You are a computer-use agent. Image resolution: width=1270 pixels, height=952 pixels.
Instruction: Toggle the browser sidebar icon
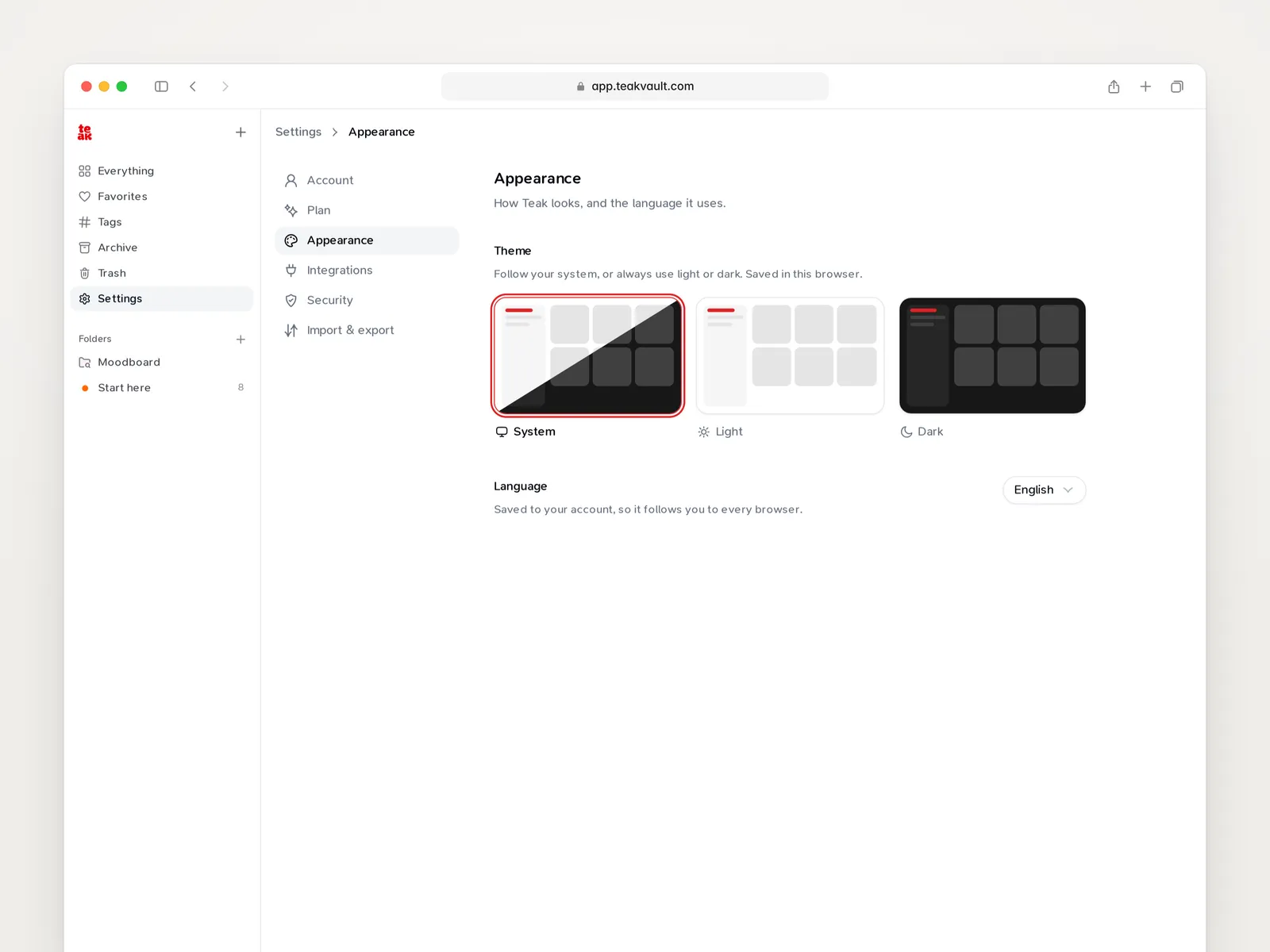pos(161,86)
